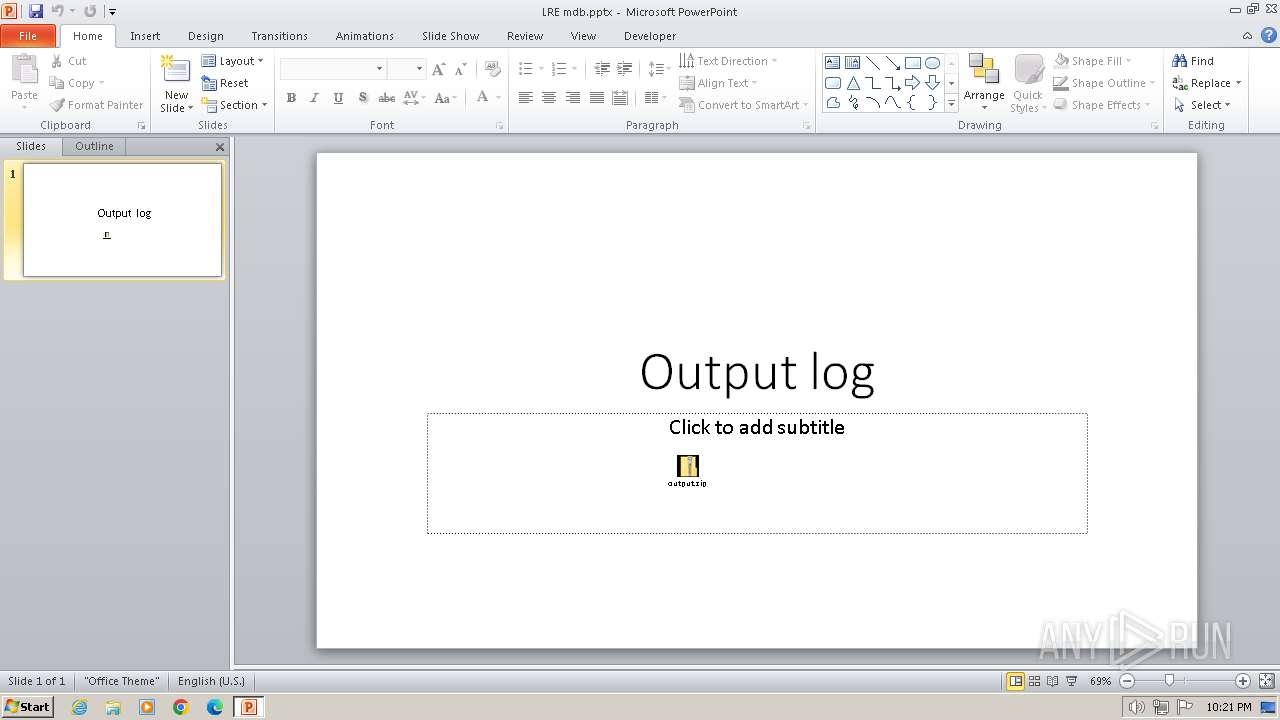Click the Zoom Out minus button
This screenshot has width=1280, height=720.
coord(1127,681)
